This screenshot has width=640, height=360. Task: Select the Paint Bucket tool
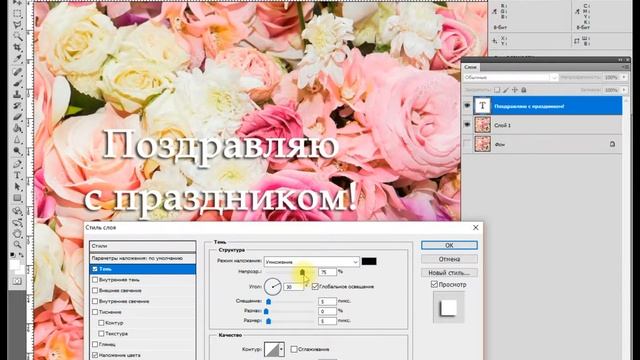[x=17, y=129]
